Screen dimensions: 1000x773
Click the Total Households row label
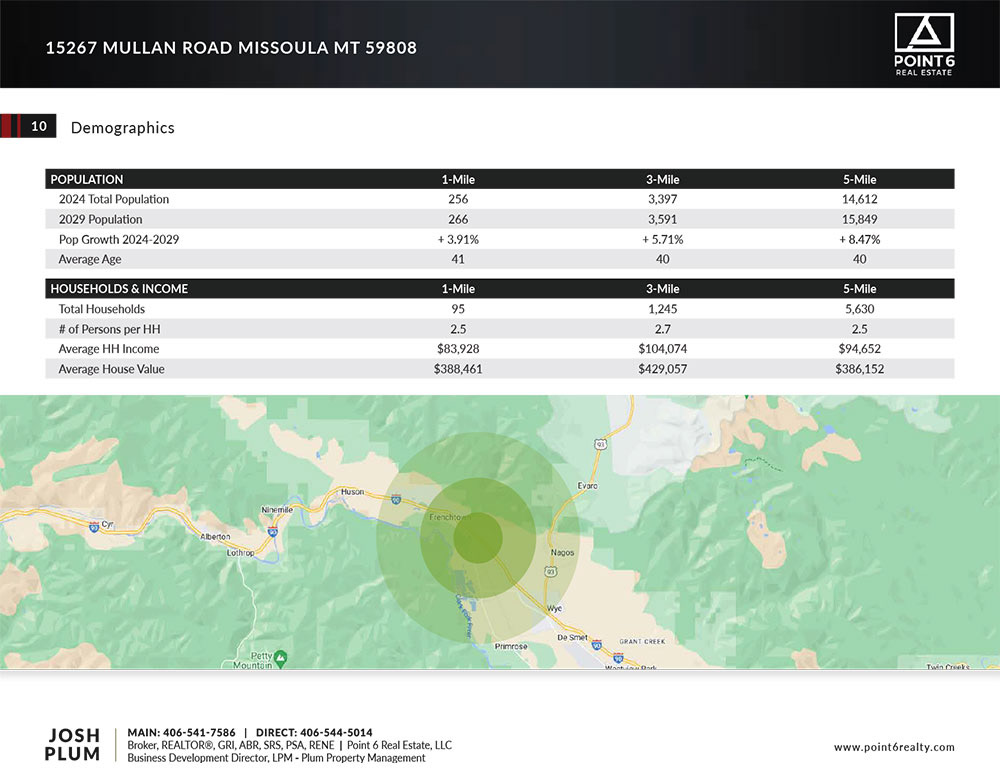click(102, 309)
